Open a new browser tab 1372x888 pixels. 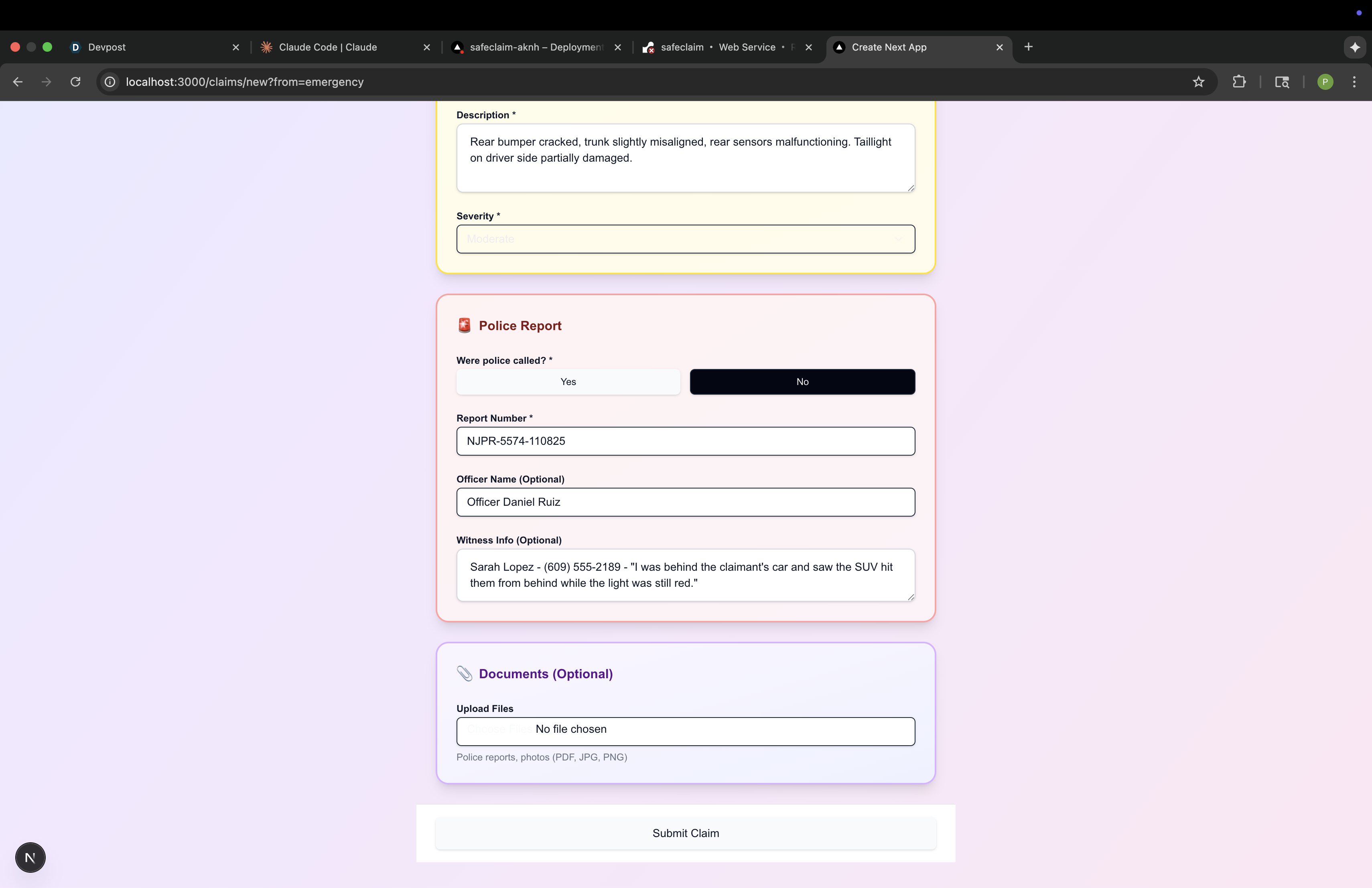pos(1029,47)
